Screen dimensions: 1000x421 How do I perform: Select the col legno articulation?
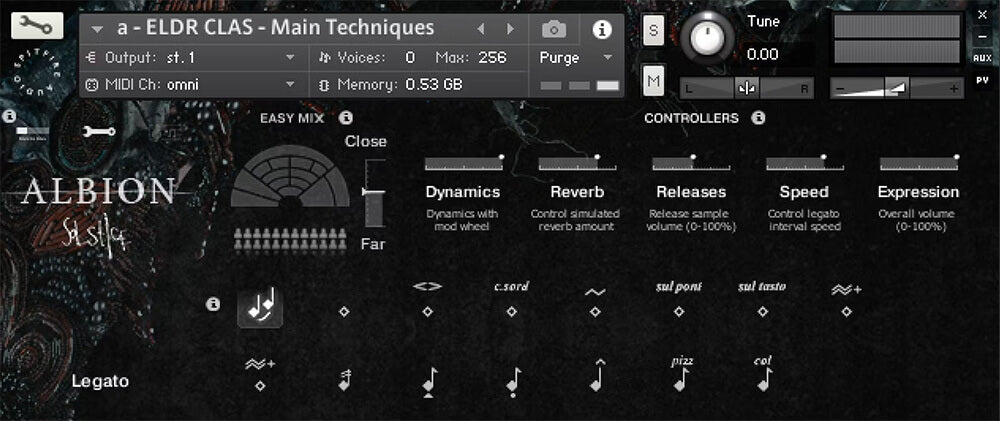click(x=763, y=374)
